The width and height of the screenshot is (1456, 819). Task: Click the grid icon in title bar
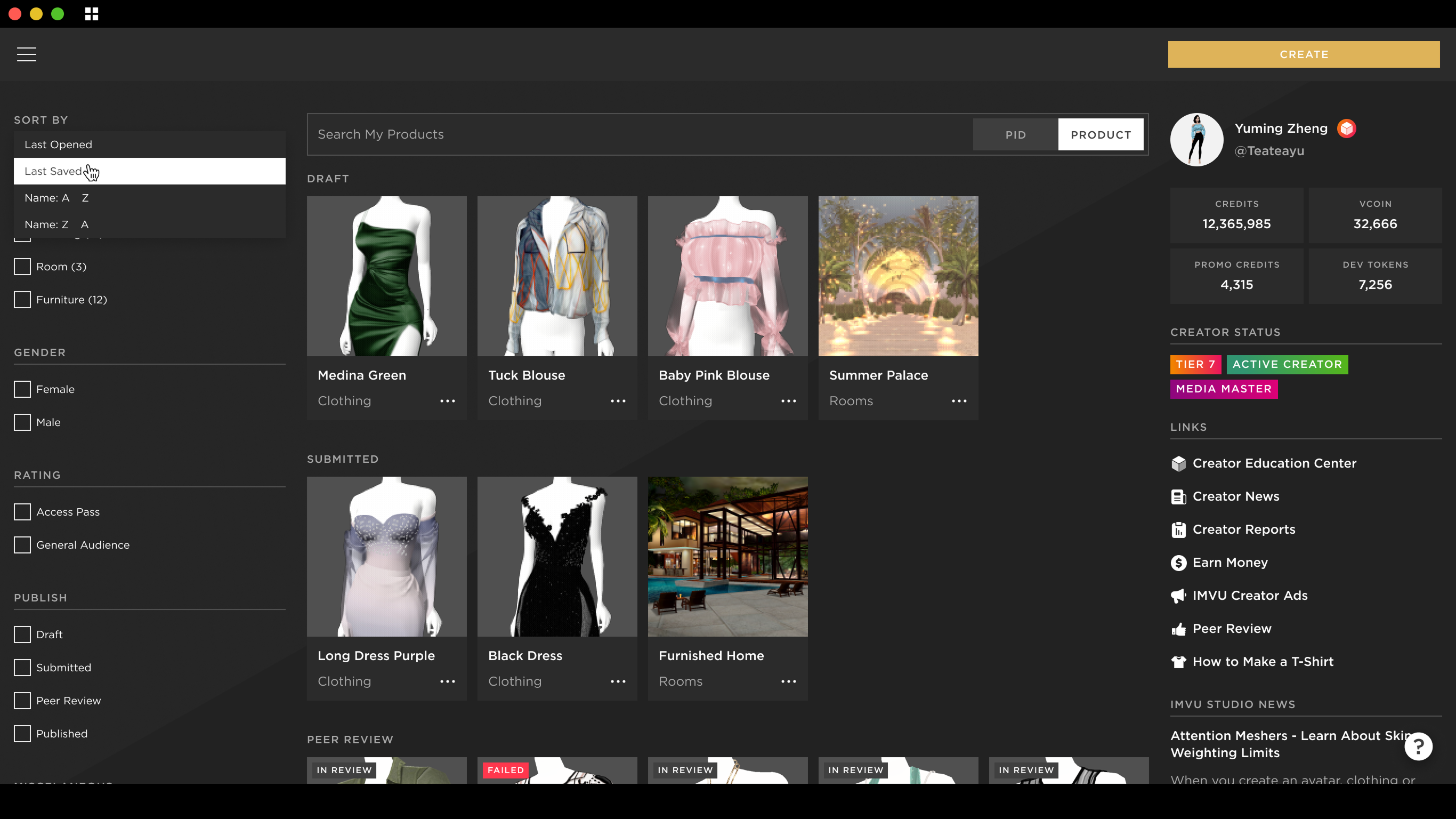point(92,14)
